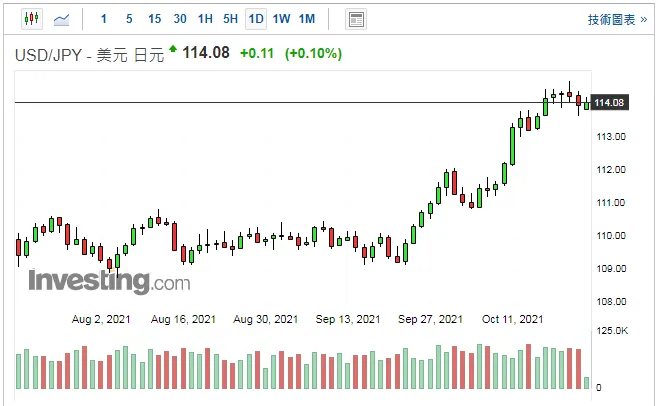Screen dimensions: 658x406
Task: Switch to the line chart icon
Action: point(61,19)
